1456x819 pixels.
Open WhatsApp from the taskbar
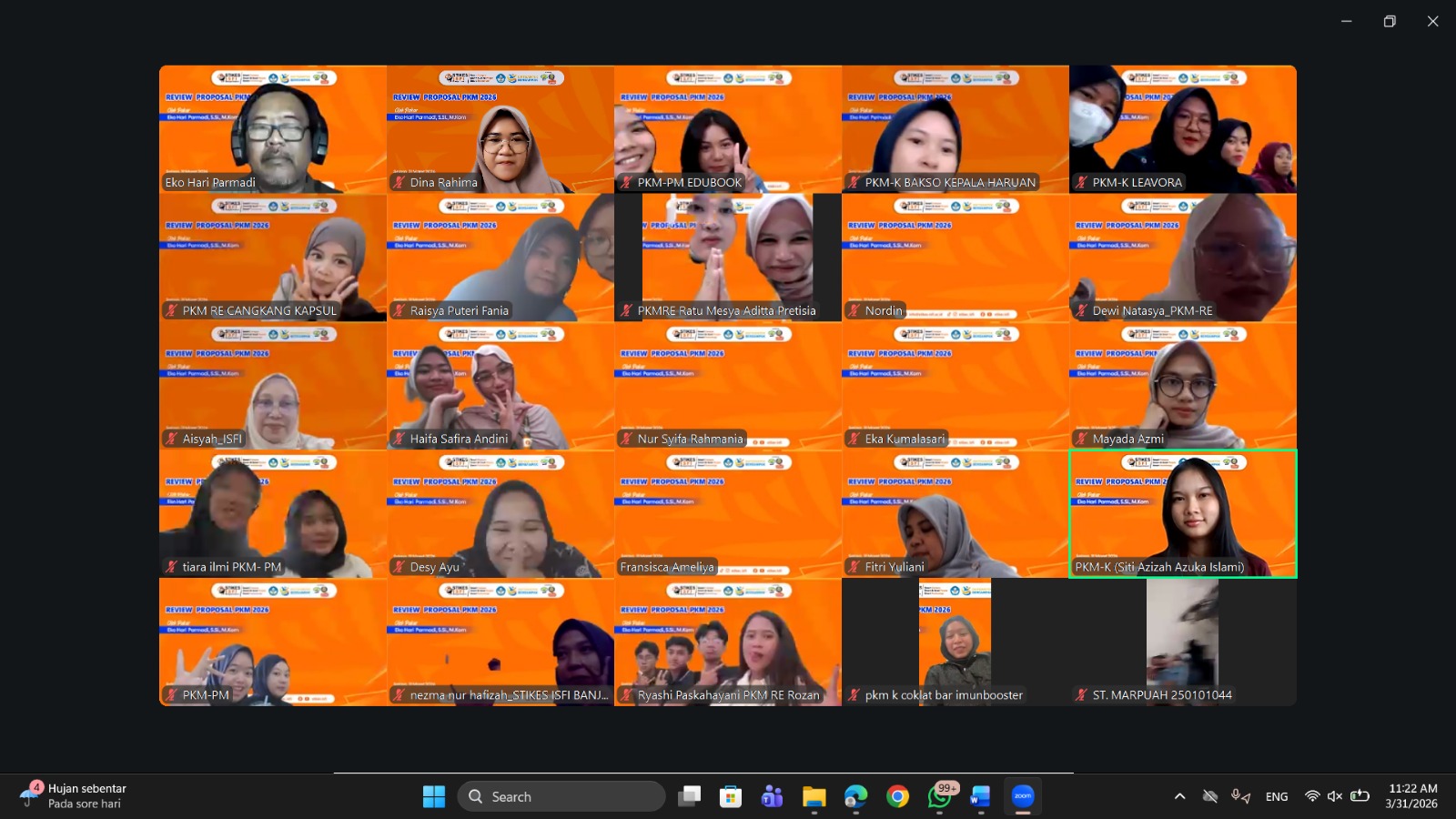click(939, 796)
